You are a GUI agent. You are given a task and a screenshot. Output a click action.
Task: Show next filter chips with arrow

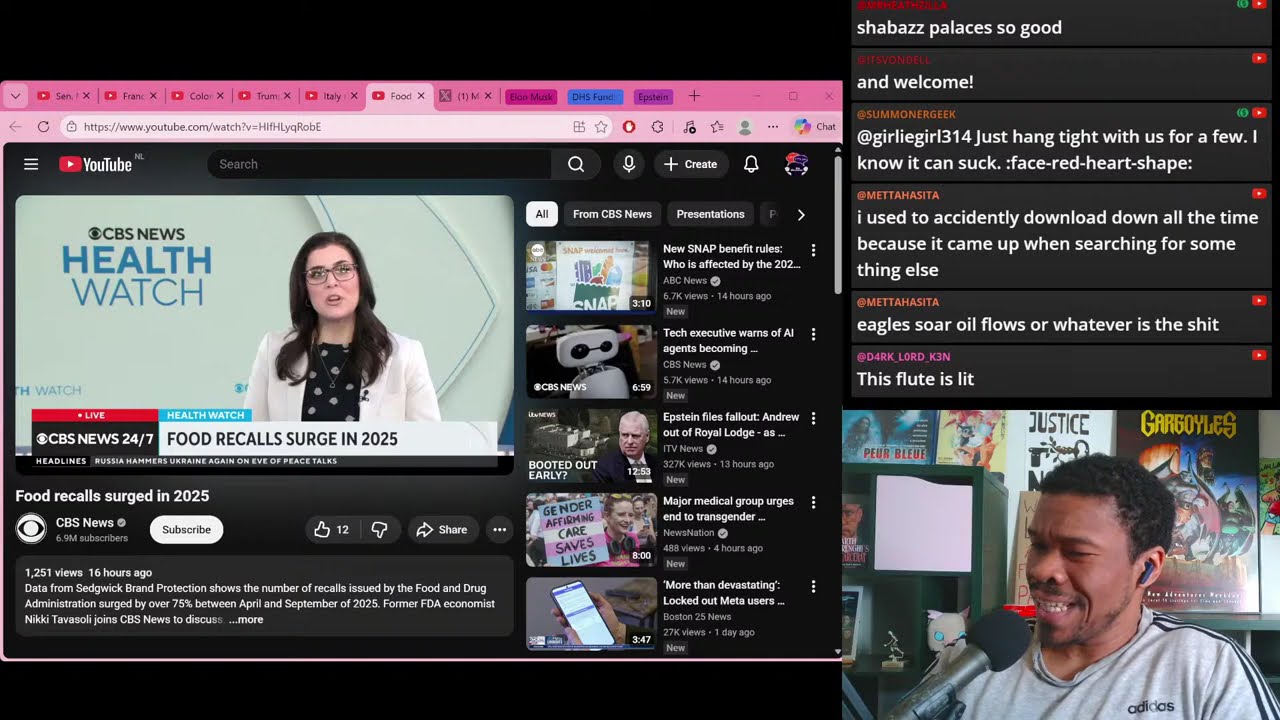tap(800, 214)
